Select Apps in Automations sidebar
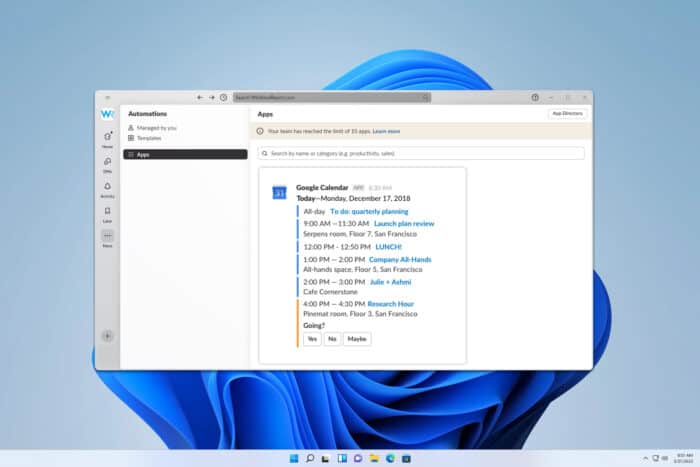Image resolution: width=700 pixels, height=467 pixels. coord(185,155)
